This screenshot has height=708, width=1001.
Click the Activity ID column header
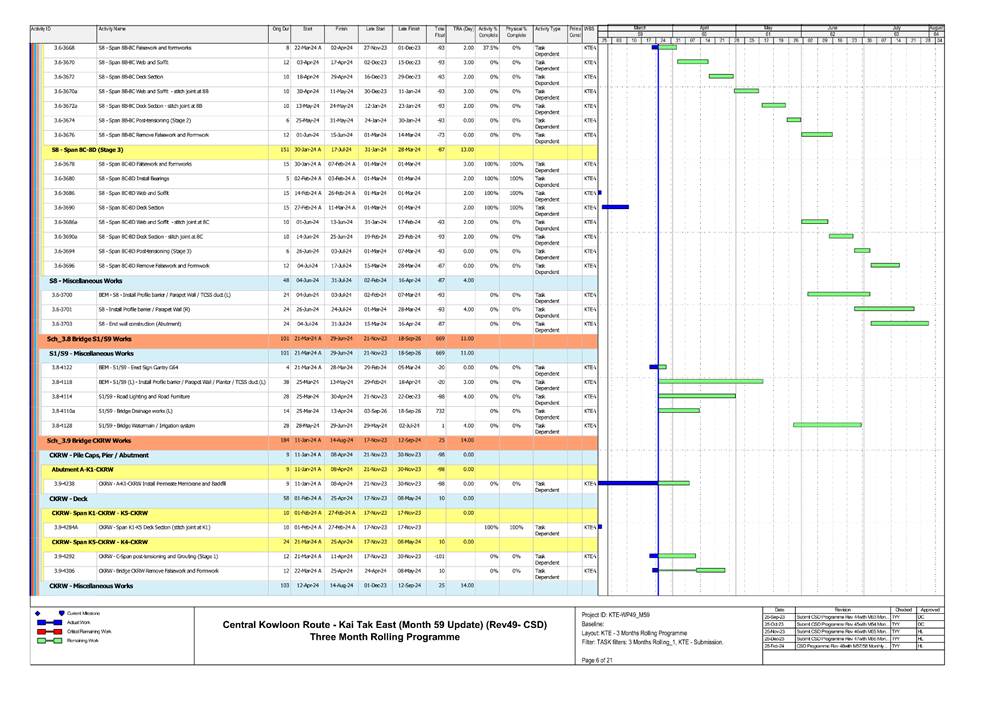point(44,31)
